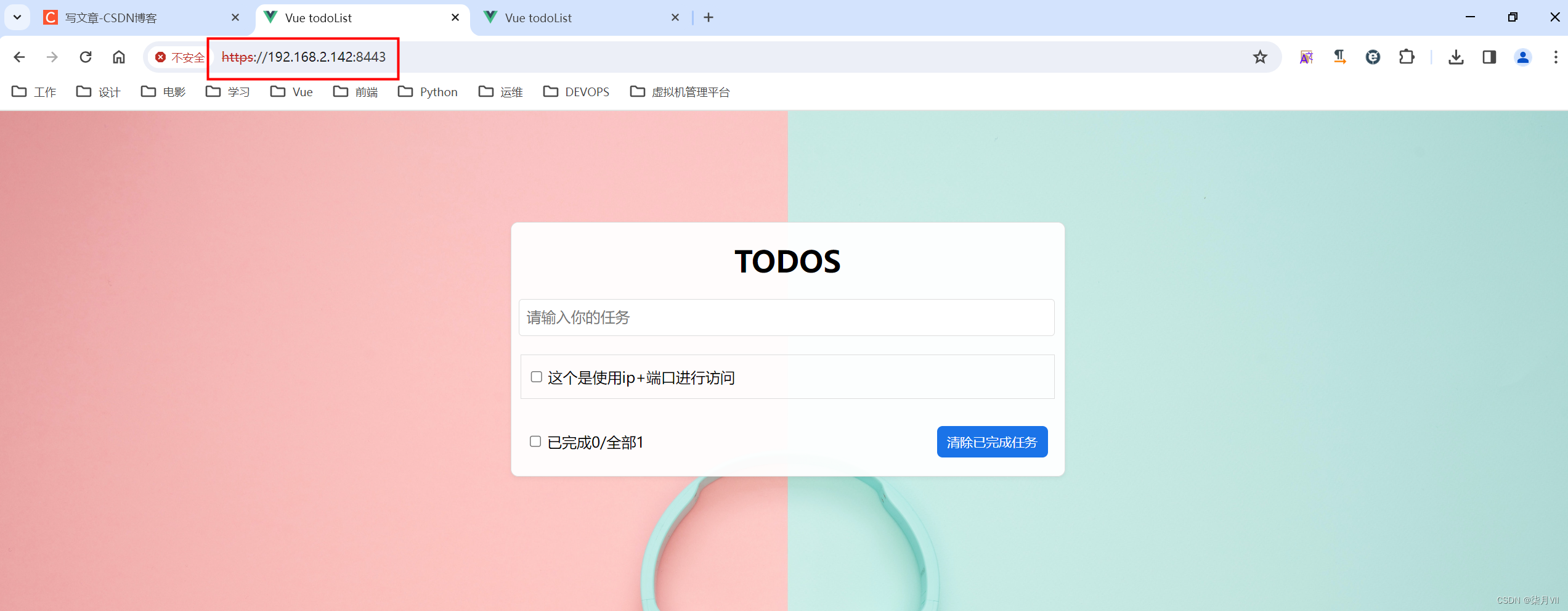Open the 工作 bookmarks folder
The width and height of the screenshot is (1568, 611).
34,92
